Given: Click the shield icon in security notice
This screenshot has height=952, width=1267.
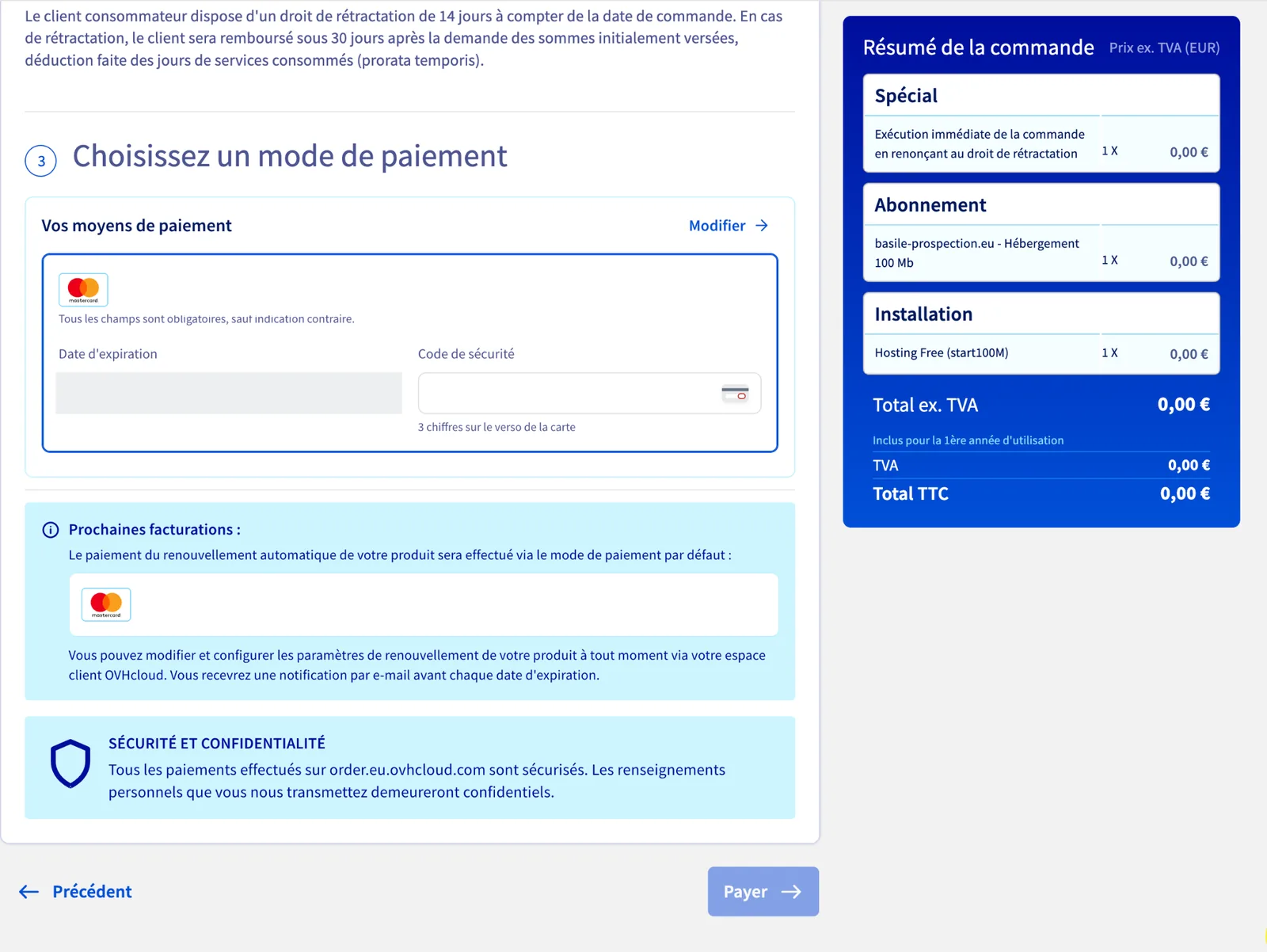Looking at the screenshot, I should [x=70, y=764].
